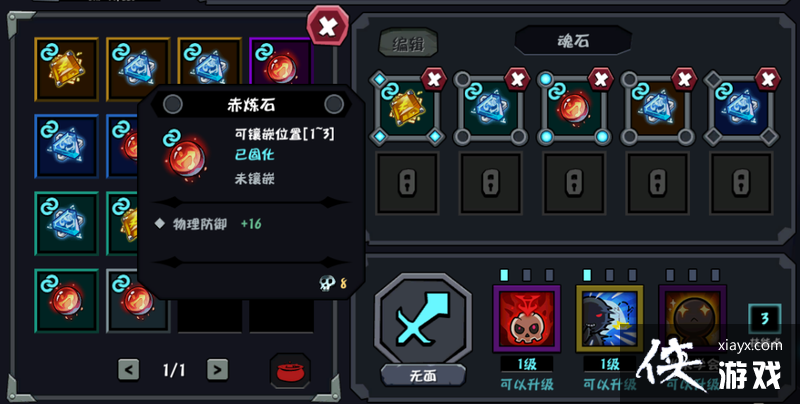Select the yellow soul stone in inventory
This screenshot has height=404, width=800.
pos(66,69)
